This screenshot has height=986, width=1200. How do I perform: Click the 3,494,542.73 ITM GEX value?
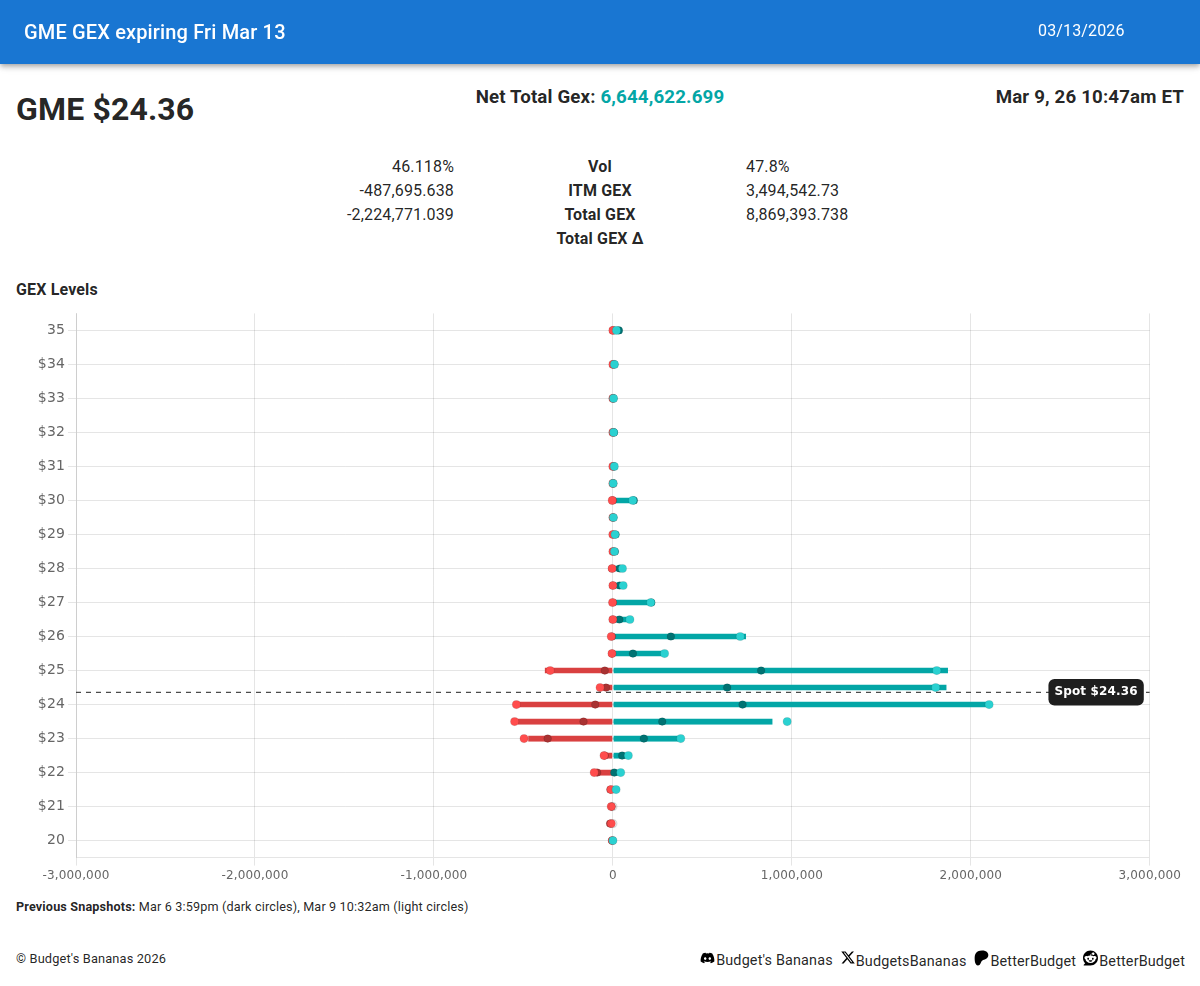click(792, 190)
